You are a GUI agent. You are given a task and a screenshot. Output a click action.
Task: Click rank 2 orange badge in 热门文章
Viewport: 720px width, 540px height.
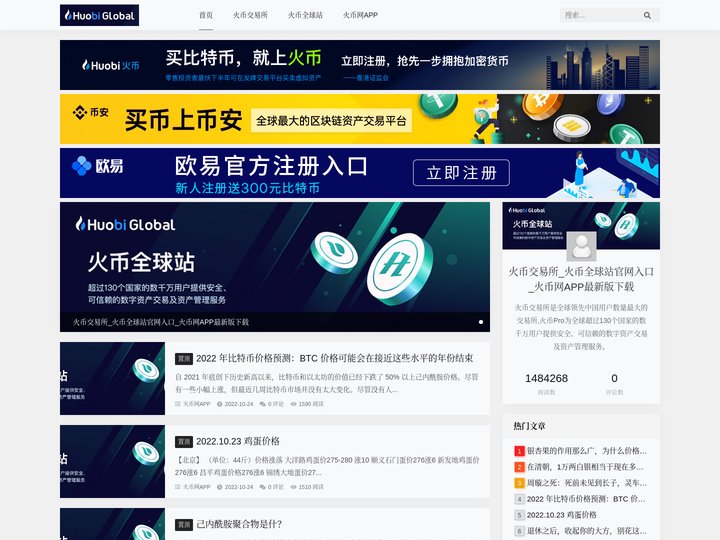click(519, 467)
